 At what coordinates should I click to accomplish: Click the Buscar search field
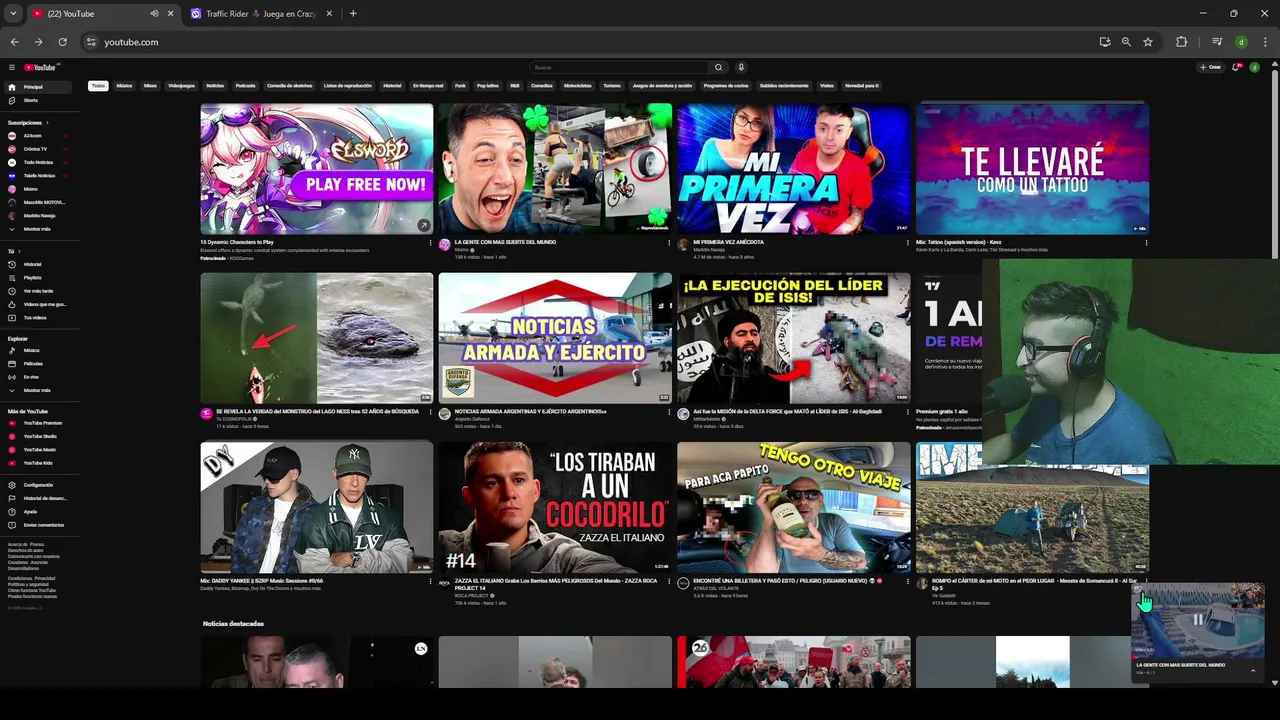[619, 67]
